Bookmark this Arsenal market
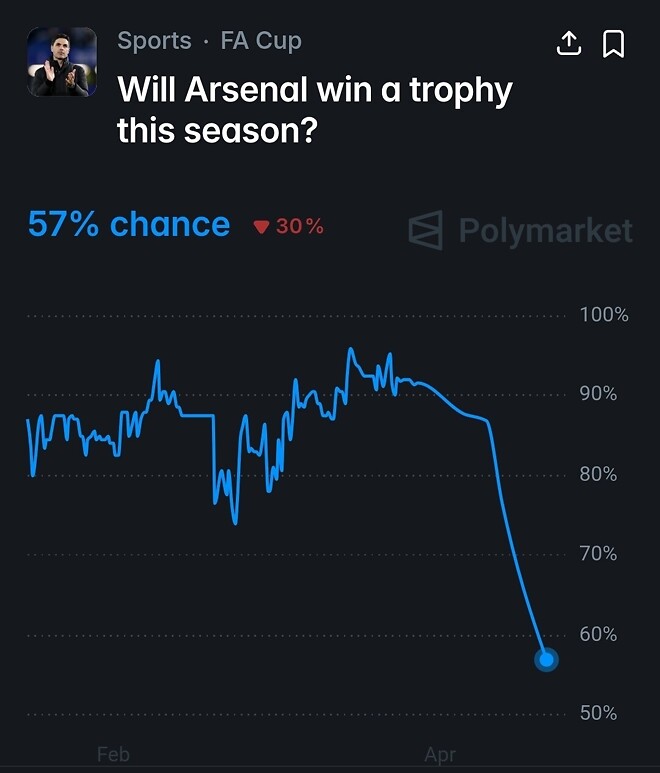 [x=613, y=44]
